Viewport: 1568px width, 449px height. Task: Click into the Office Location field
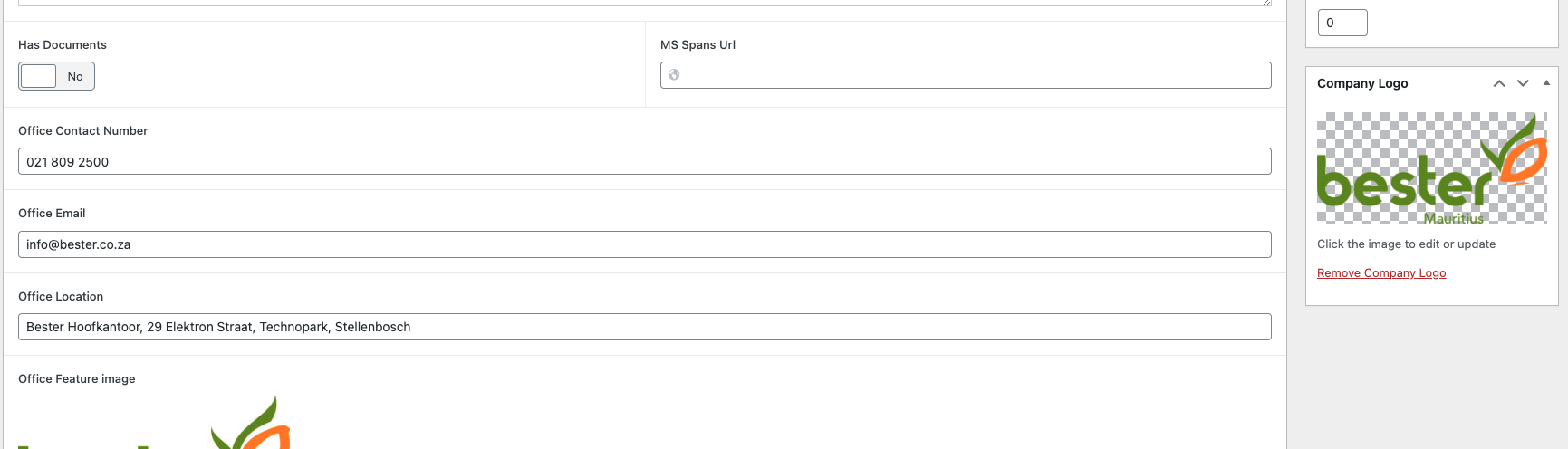[x=644, y=327]
